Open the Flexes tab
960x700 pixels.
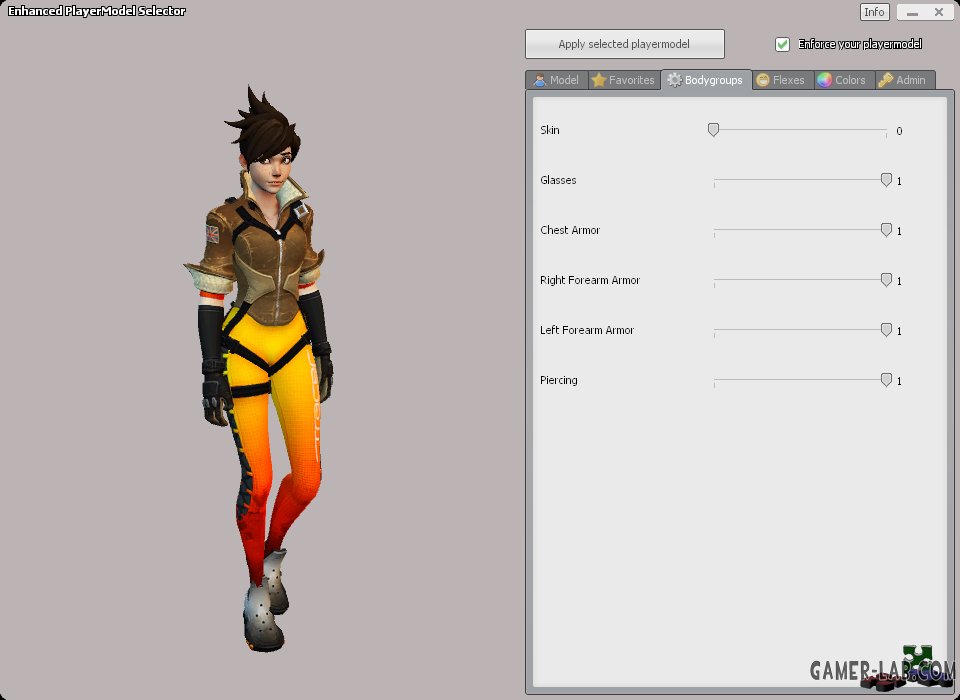tap(782, 80)
